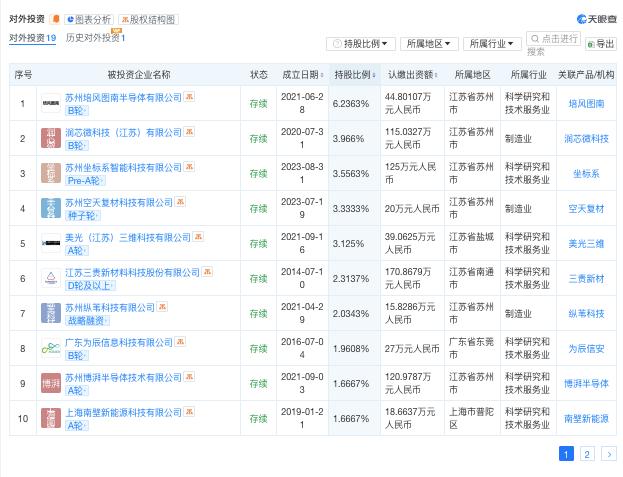The height and width of the screenshot is (477, 623).
Task: Expand the 所属地区 filter dropdown
Action: [429, 44]
